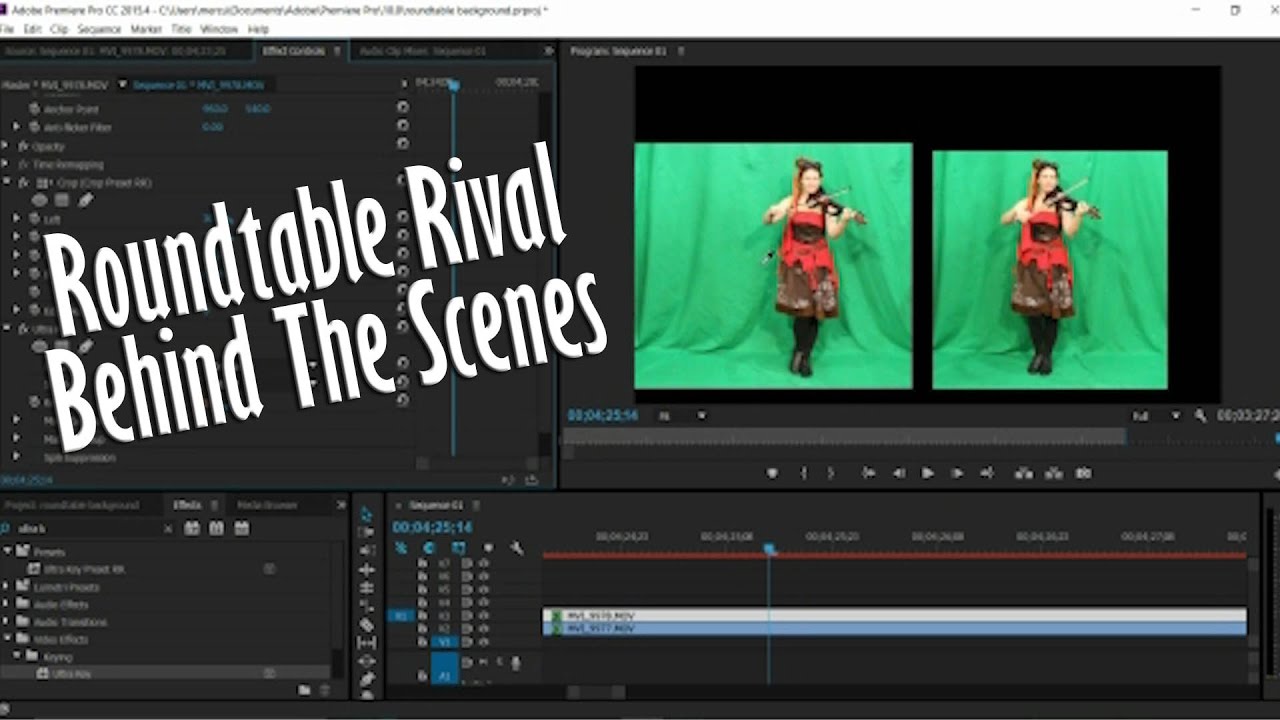
Task: Mute audio track A1
Action: [484, 662]
